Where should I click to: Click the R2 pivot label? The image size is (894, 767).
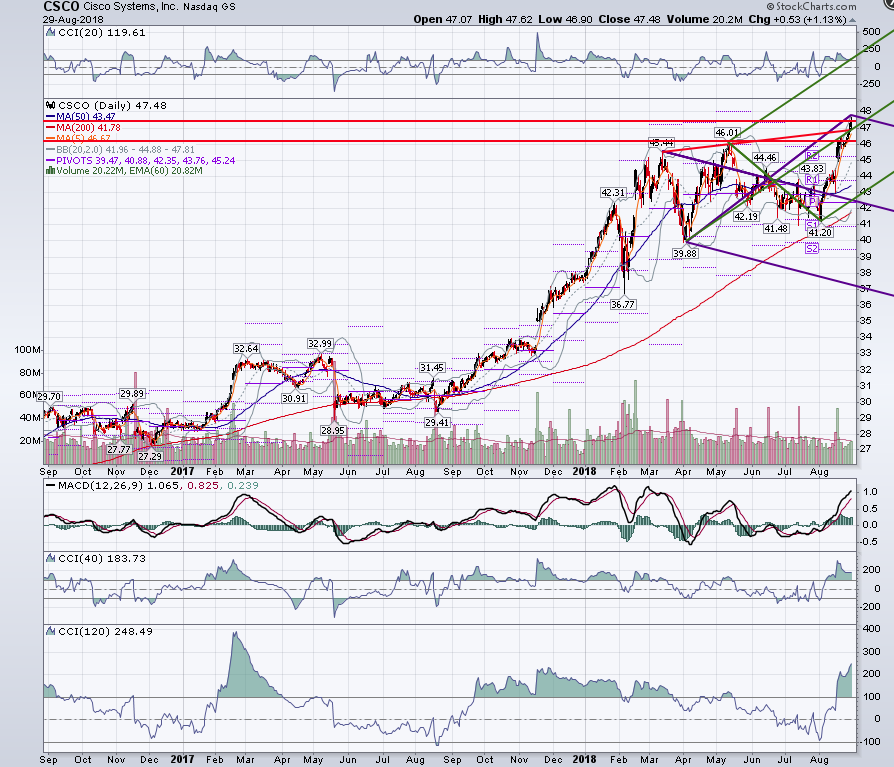tap(812, 156)
